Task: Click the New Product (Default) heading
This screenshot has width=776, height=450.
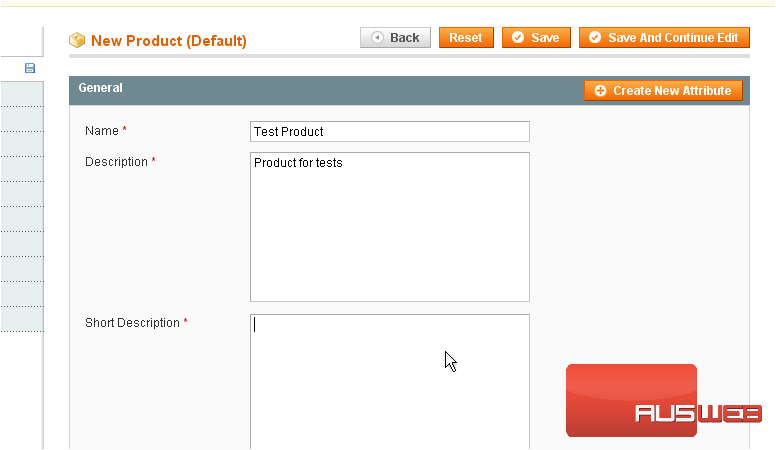Action: (168, 41)
